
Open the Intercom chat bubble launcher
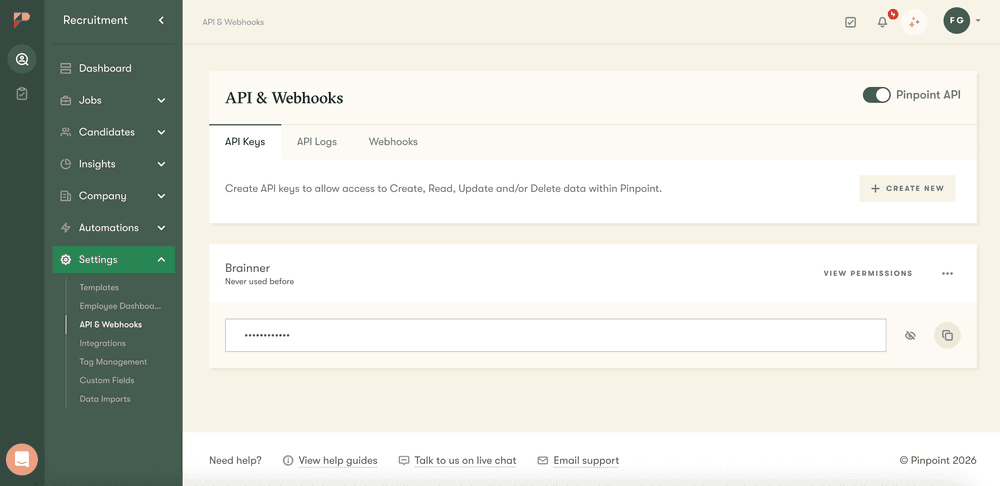coord(22,459)
